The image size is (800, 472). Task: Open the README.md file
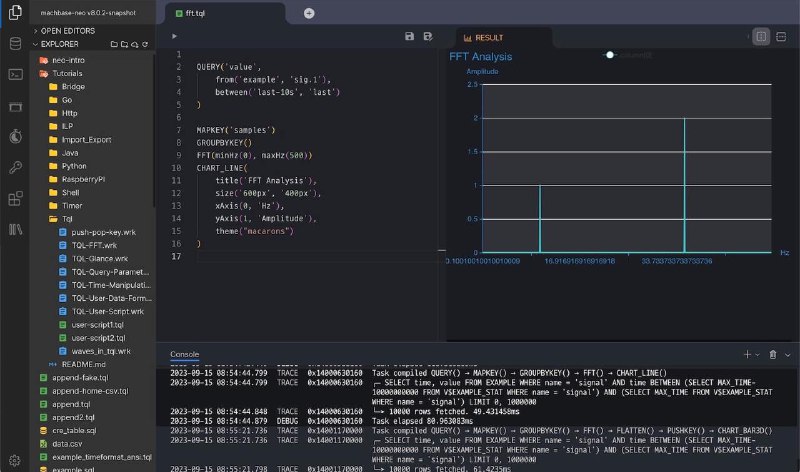pyautogui.click(x=83, y=364)
